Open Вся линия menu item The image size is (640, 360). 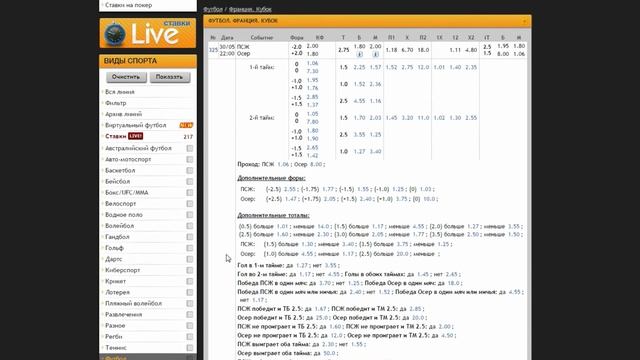(x=120, y=92)
